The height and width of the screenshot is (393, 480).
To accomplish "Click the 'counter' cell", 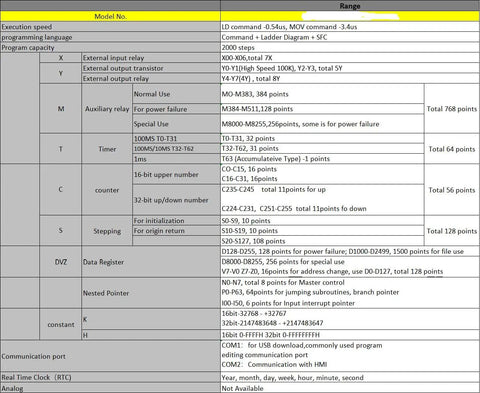I will 107,190.
